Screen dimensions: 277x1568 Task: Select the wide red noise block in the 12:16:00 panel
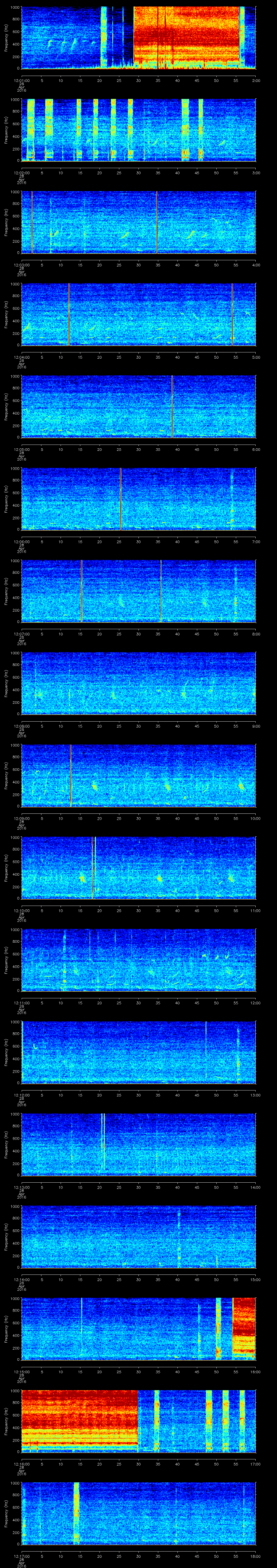click(80, 1421)
